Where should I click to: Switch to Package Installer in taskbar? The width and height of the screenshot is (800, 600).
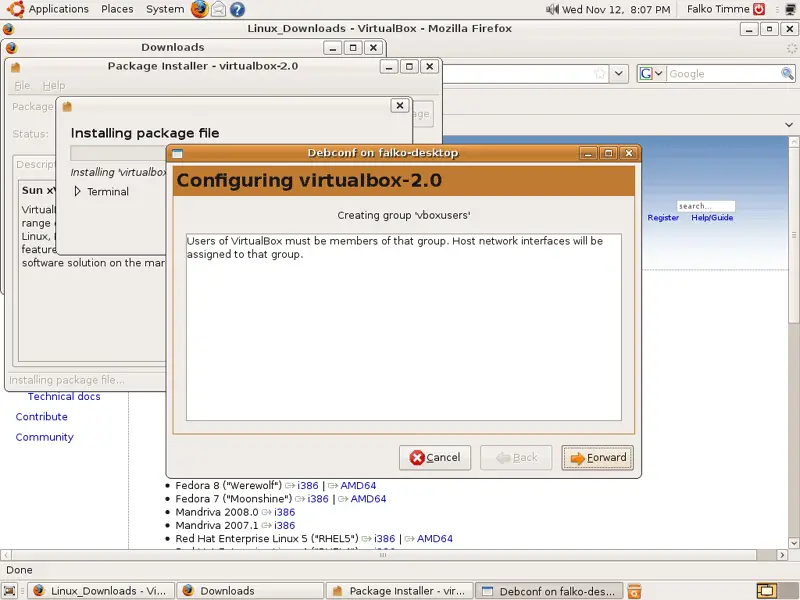[x=399, y=591]
